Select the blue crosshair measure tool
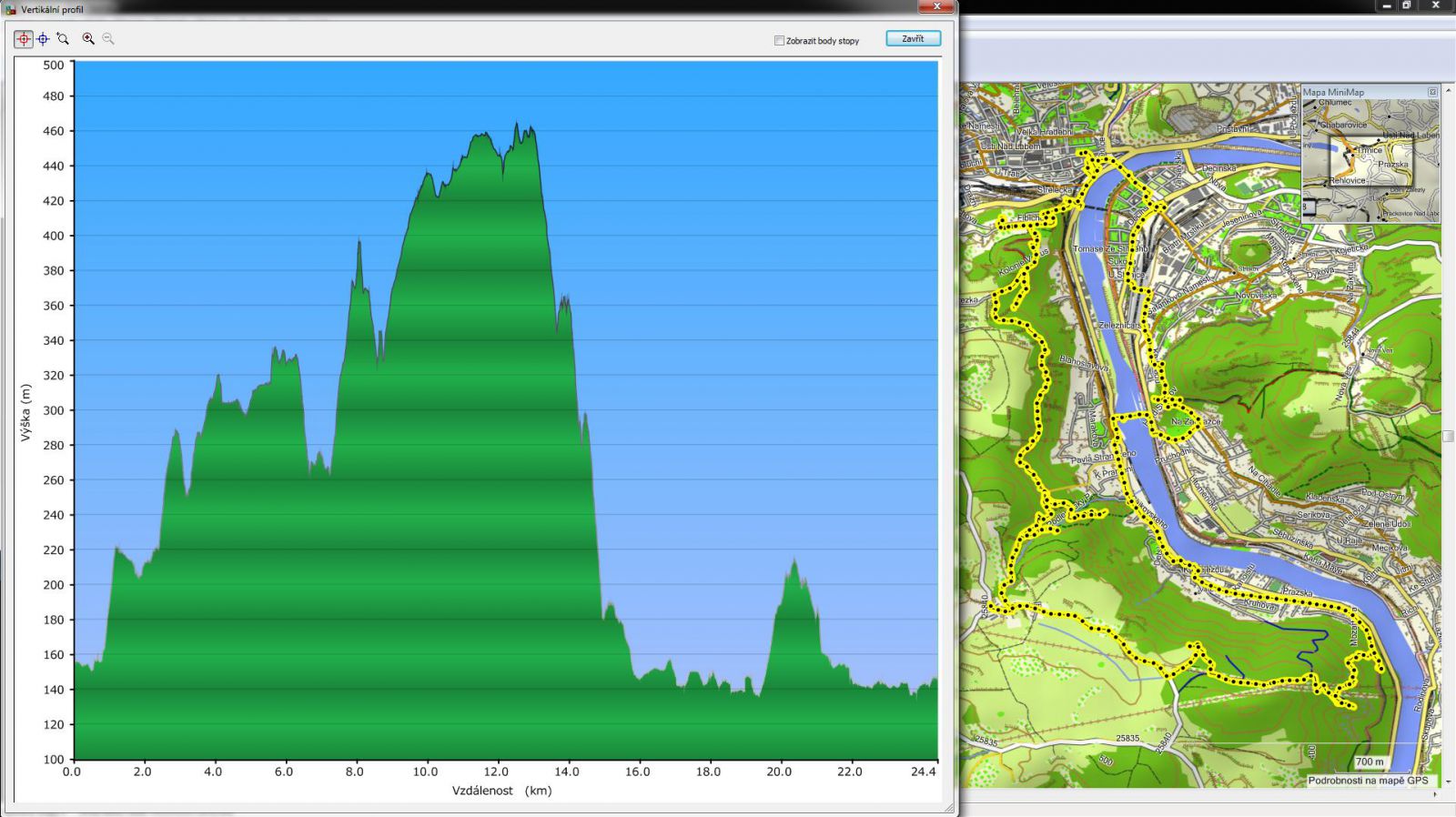This screenshot has height=817, width=1456. [x=43, y=39]
